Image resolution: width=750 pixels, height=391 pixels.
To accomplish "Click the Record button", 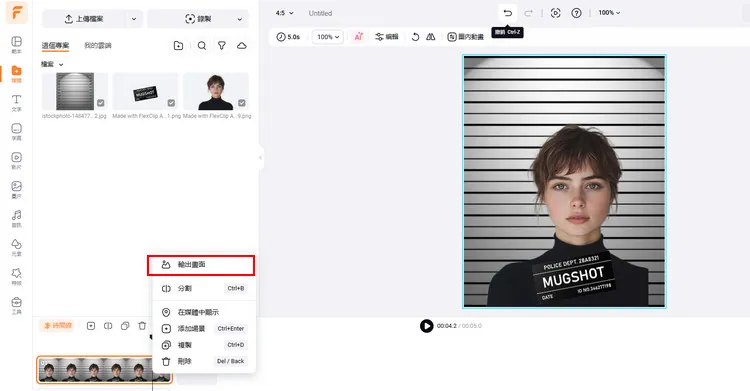I will coord(198,19).
